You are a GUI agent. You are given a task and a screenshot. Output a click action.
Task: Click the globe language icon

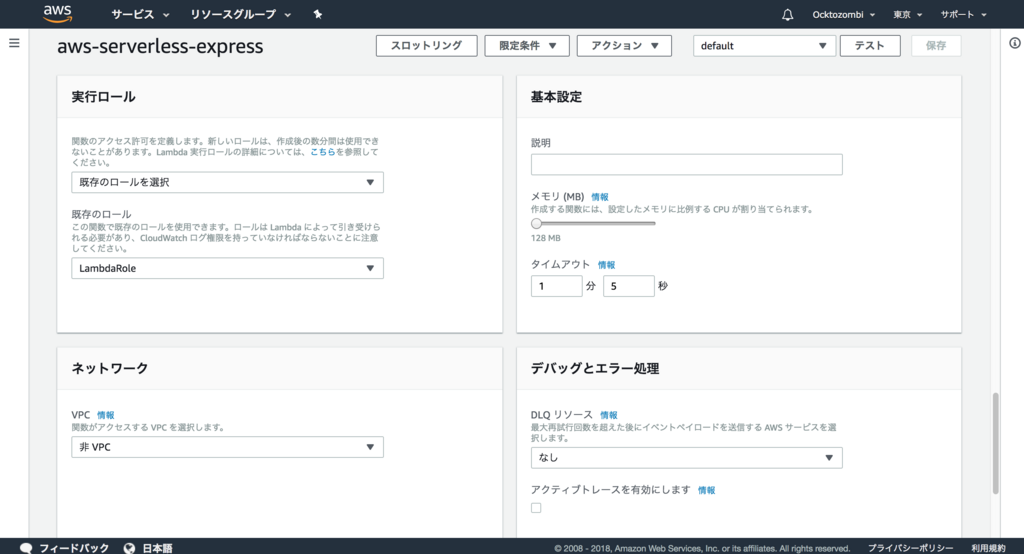pos(129,548)
